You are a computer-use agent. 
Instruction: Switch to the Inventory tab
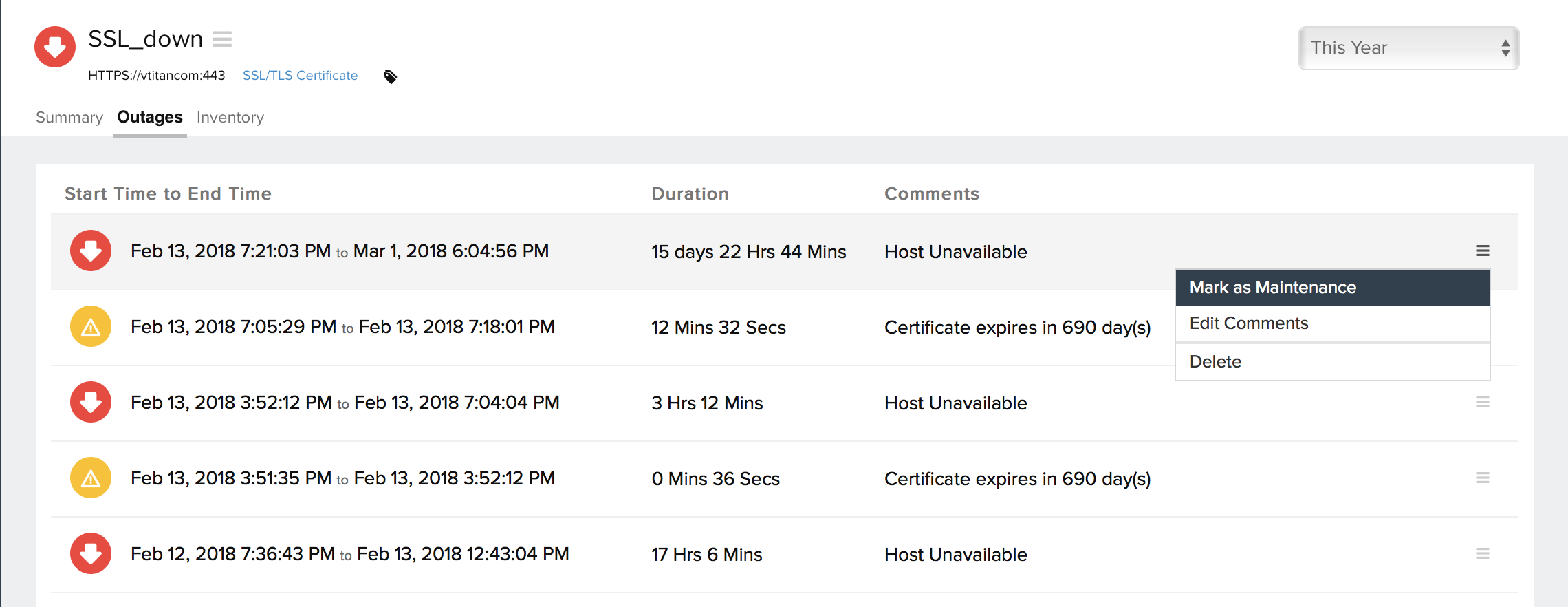point(230,118)
